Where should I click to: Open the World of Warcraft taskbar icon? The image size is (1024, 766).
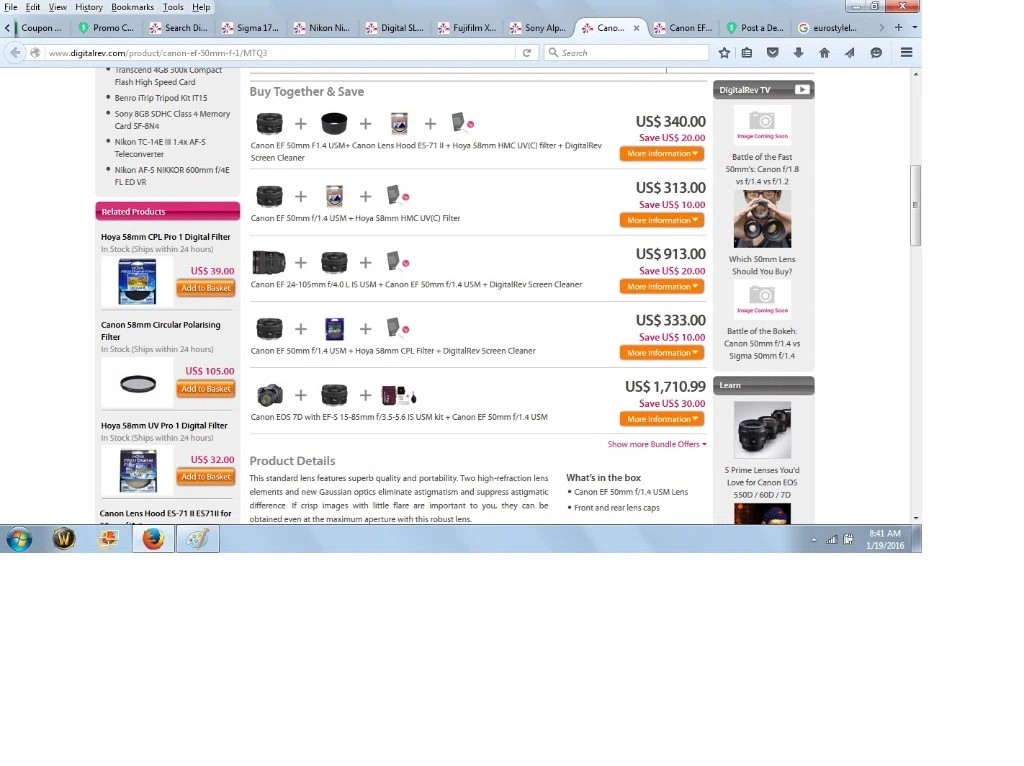coord(64,539)
